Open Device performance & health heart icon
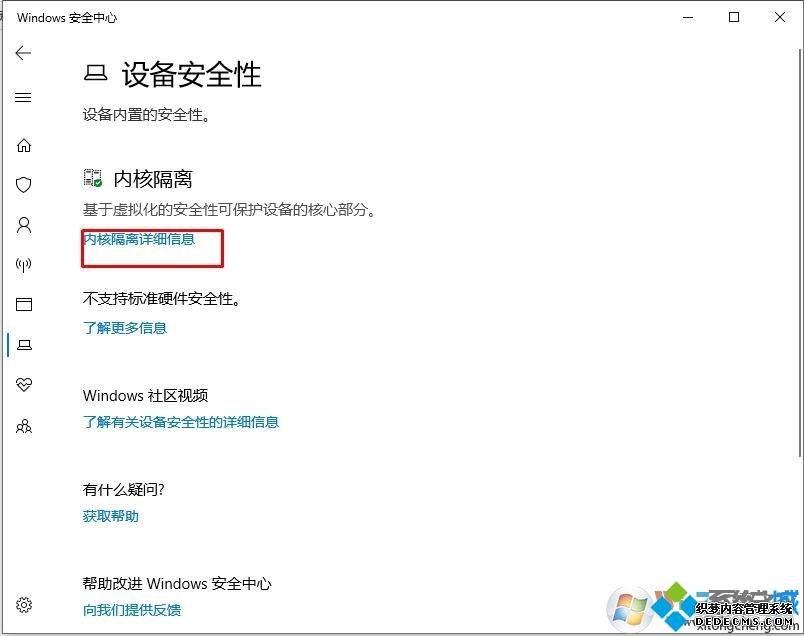 (x=24, y=384)
